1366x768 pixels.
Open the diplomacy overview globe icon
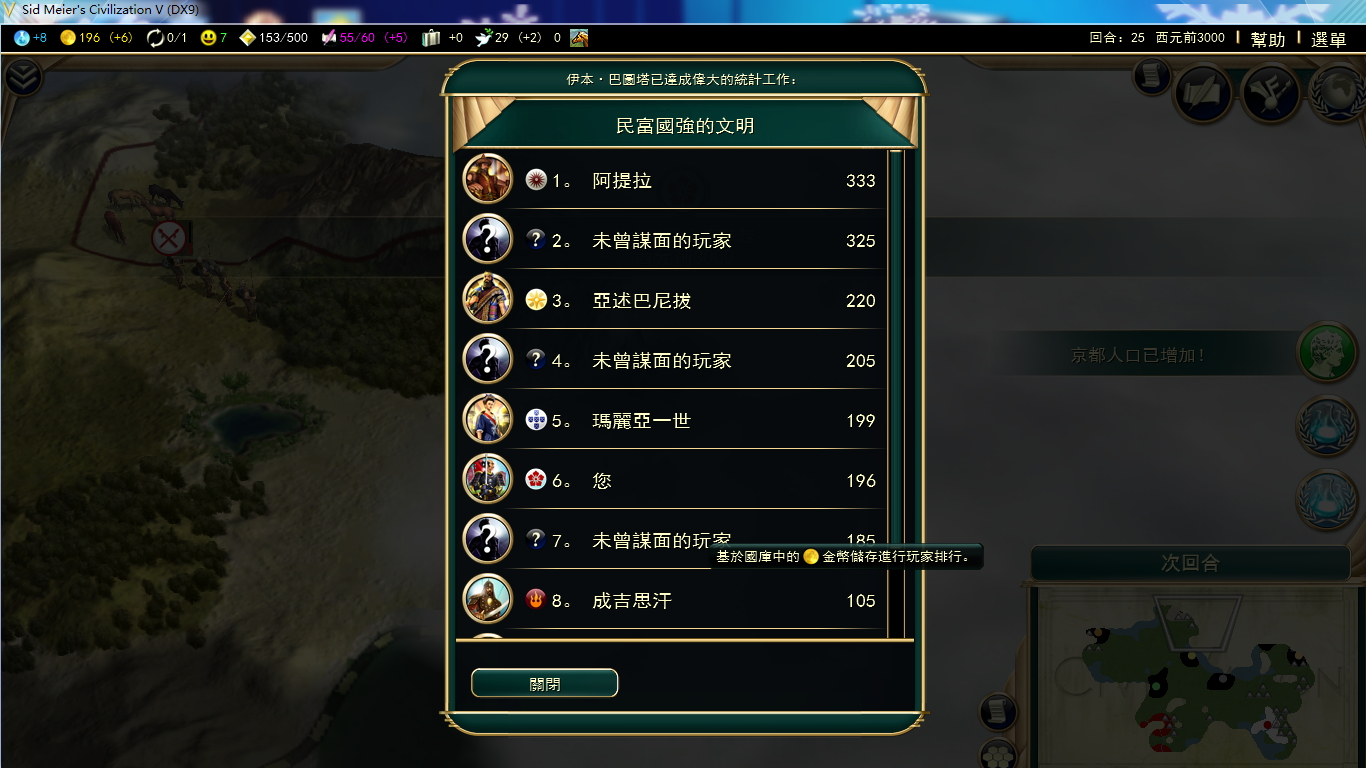[x=1337, y=92]
